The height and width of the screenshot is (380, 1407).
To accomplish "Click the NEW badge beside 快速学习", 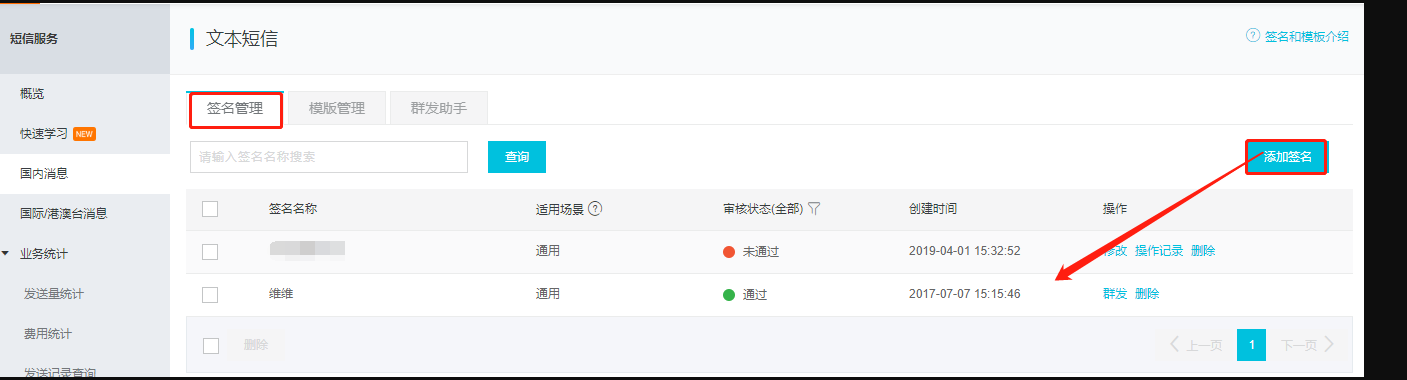I will click(x=84, y=134).
